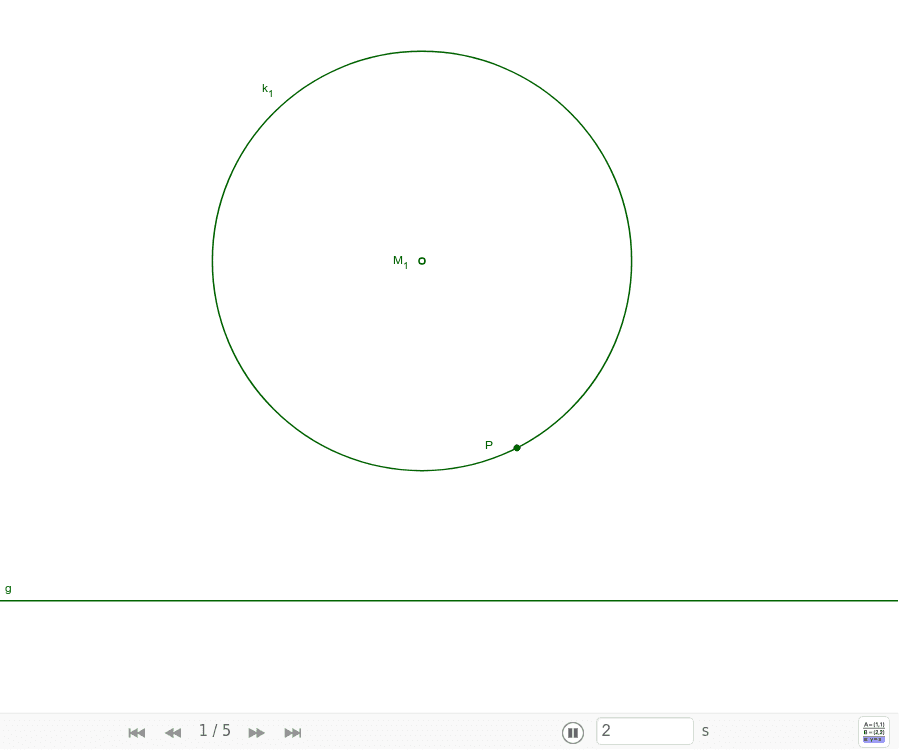
Task: Click the line label g
Action: [x=8, y=589]
